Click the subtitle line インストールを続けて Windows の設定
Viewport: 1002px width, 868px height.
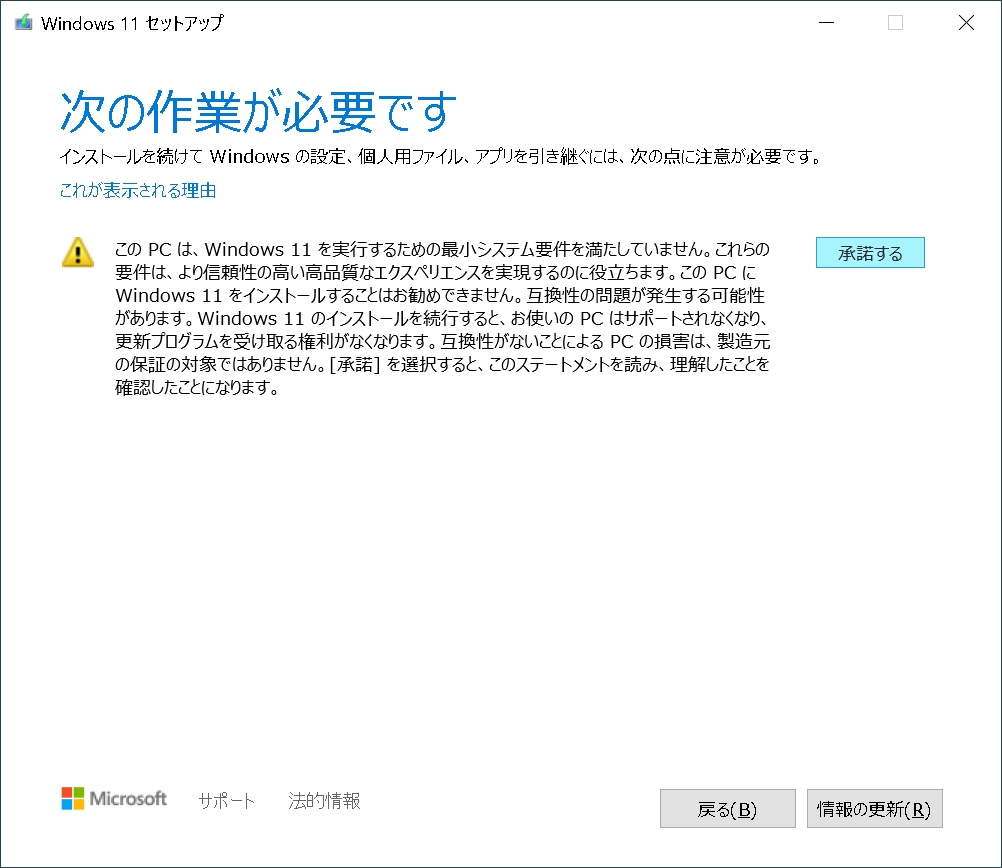pyautogui.click(x=440, y=156)
